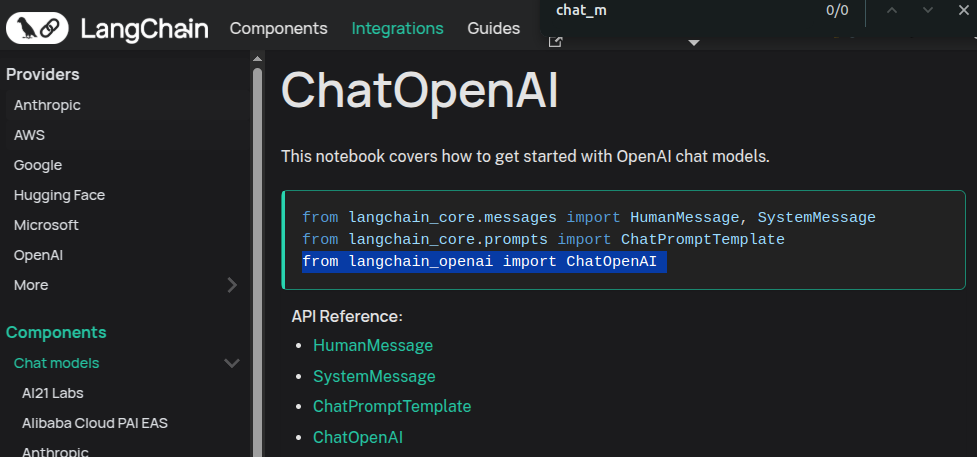977x457 pixels.
Task: Open SystemMessage API reference link
Action: [x=374, y=377]
